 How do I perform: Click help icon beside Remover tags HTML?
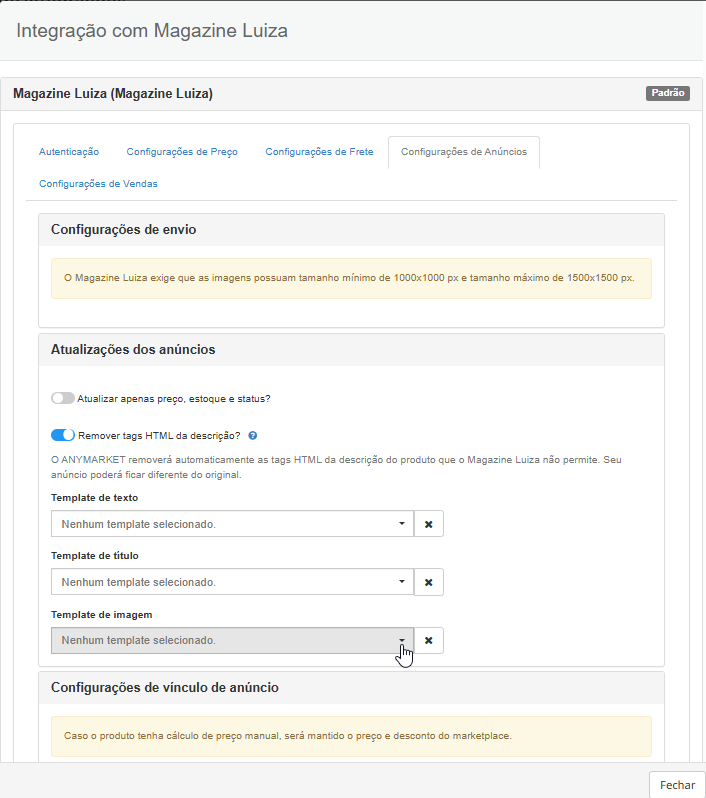pyautogui.click(x=252, y=436)
